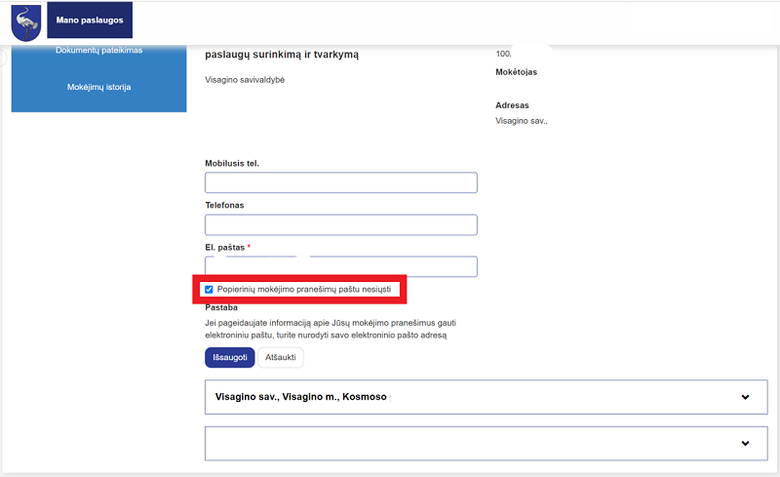
Task: Click into the Telefonas input field
Action: [341, 225]
